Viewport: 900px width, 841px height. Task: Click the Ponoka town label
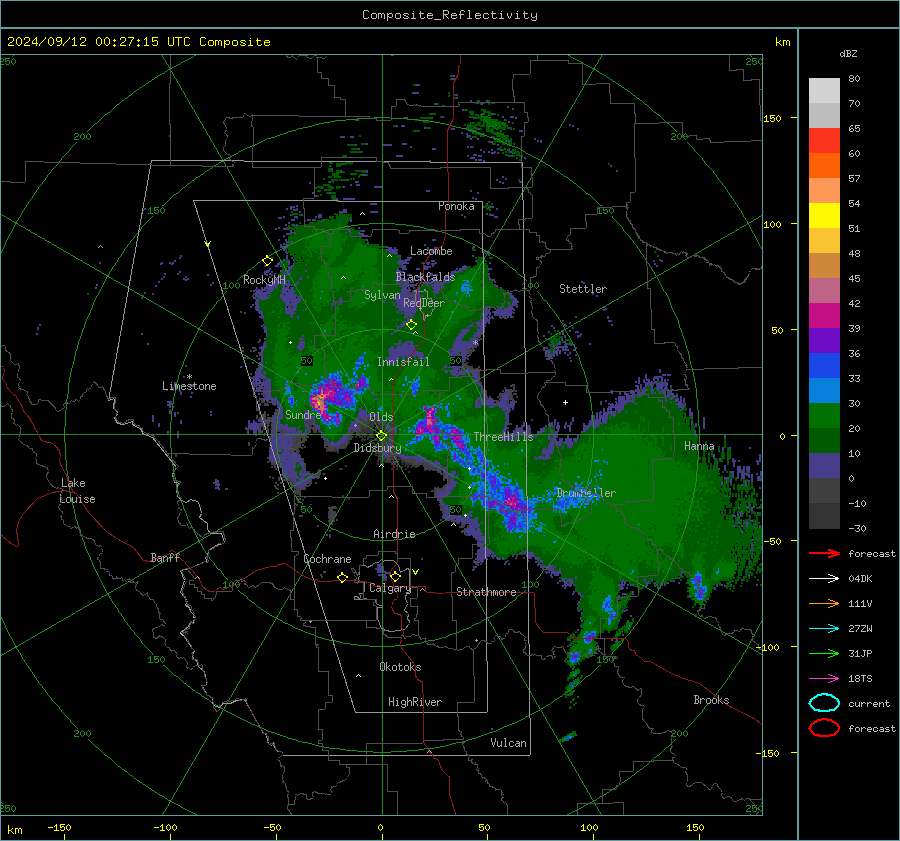456,206
